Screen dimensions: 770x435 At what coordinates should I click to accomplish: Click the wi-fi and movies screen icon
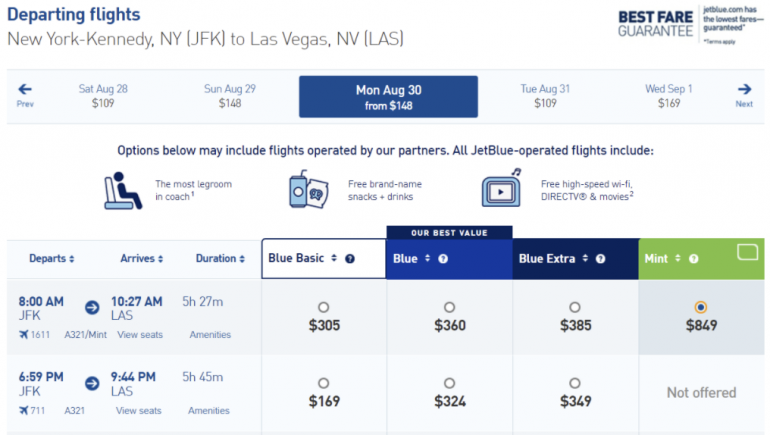click(501, 190)
